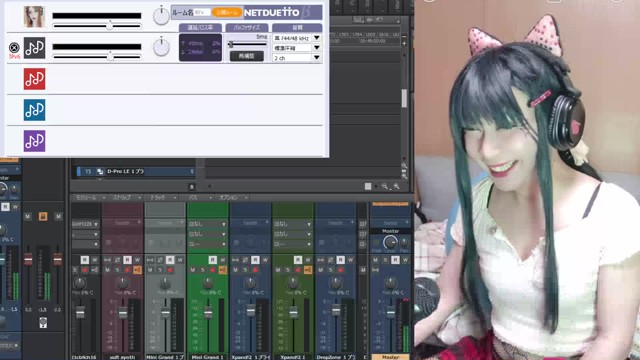Click the dark gray music note user icon

(x=34, y=48)
